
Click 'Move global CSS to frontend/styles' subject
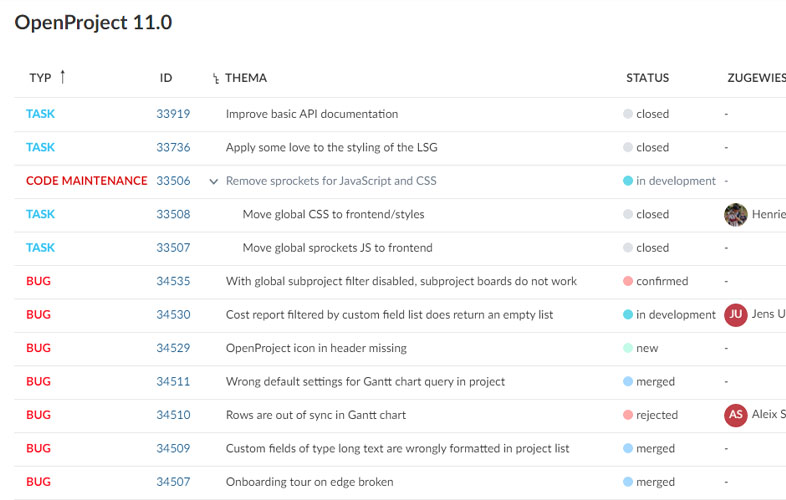pyautogui.click(x=333, y=214)
